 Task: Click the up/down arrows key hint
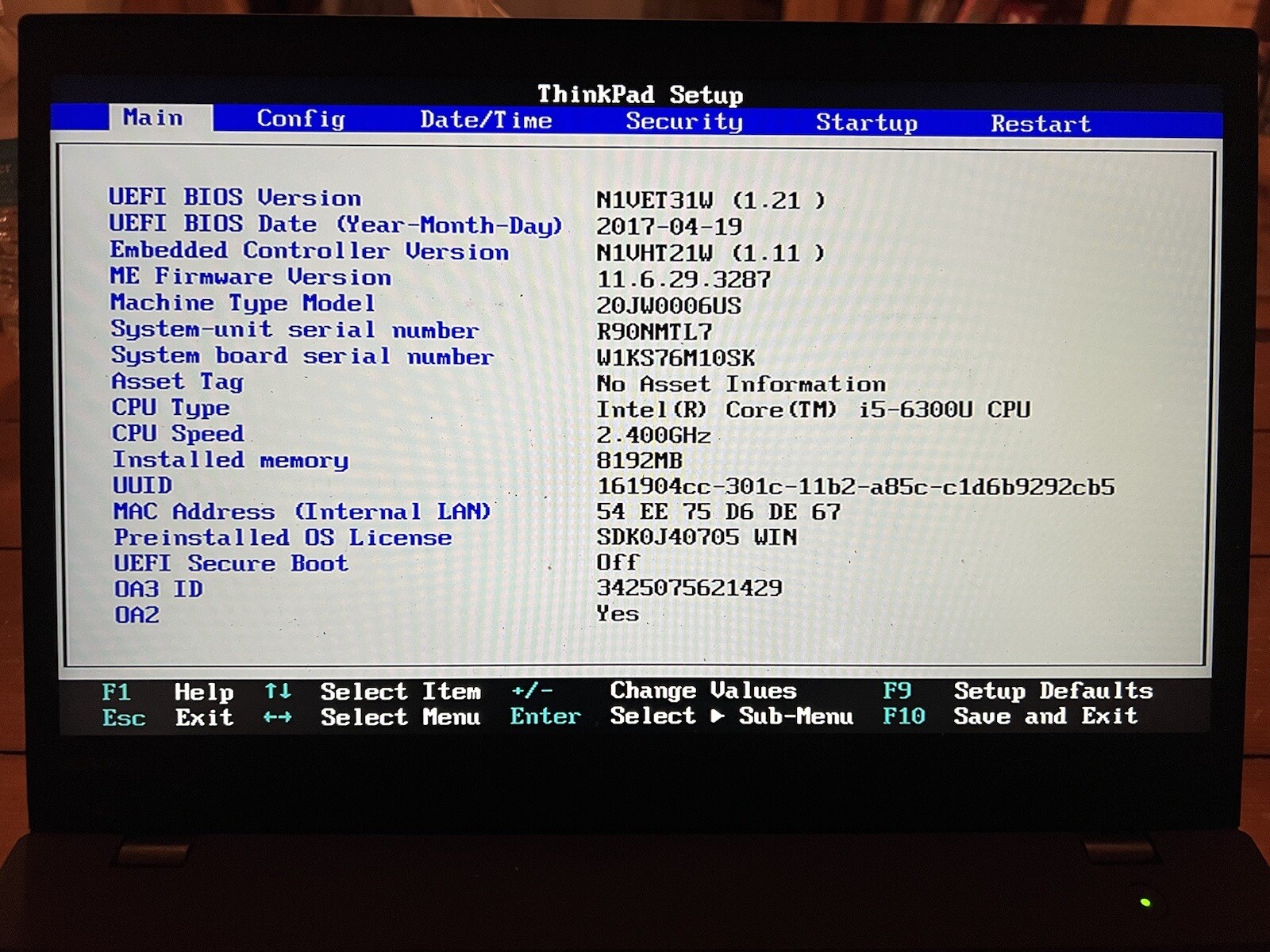pyautogui.click(x=278, y=692)
